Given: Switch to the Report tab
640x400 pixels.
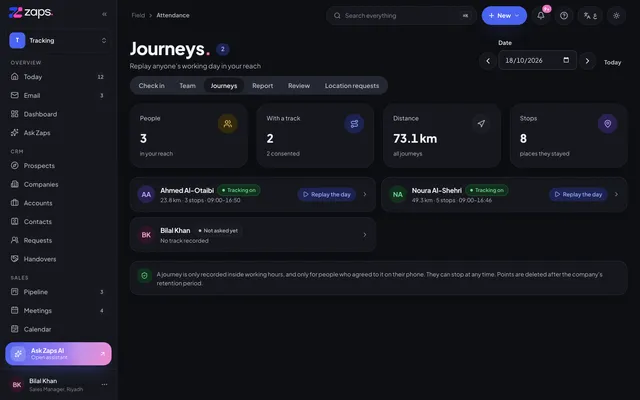Looking at the screenshot, I should tap(262, 86).
